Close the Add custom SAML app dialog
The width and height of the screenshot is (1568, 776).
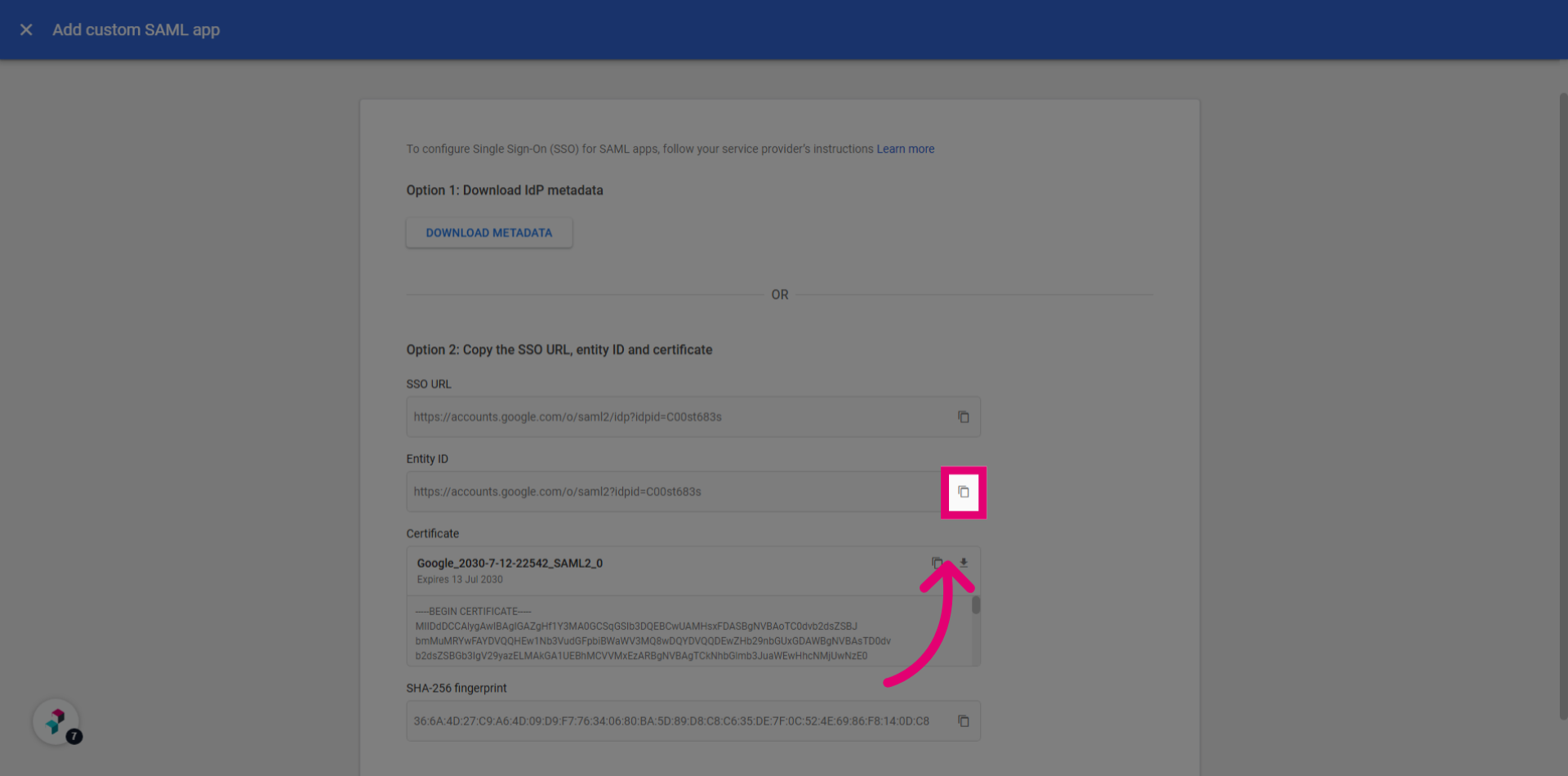pos(26,29)
